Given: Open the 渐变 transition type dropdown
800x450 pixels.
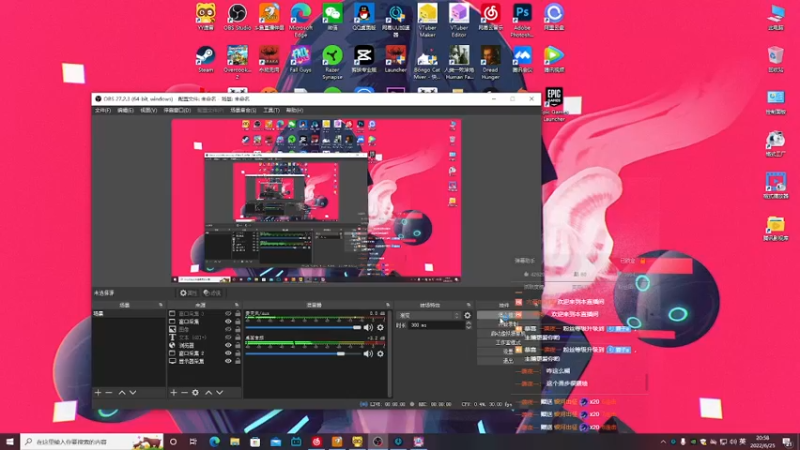Looking at the screenshot, I should pyautogui.click(x=429, y=315).
